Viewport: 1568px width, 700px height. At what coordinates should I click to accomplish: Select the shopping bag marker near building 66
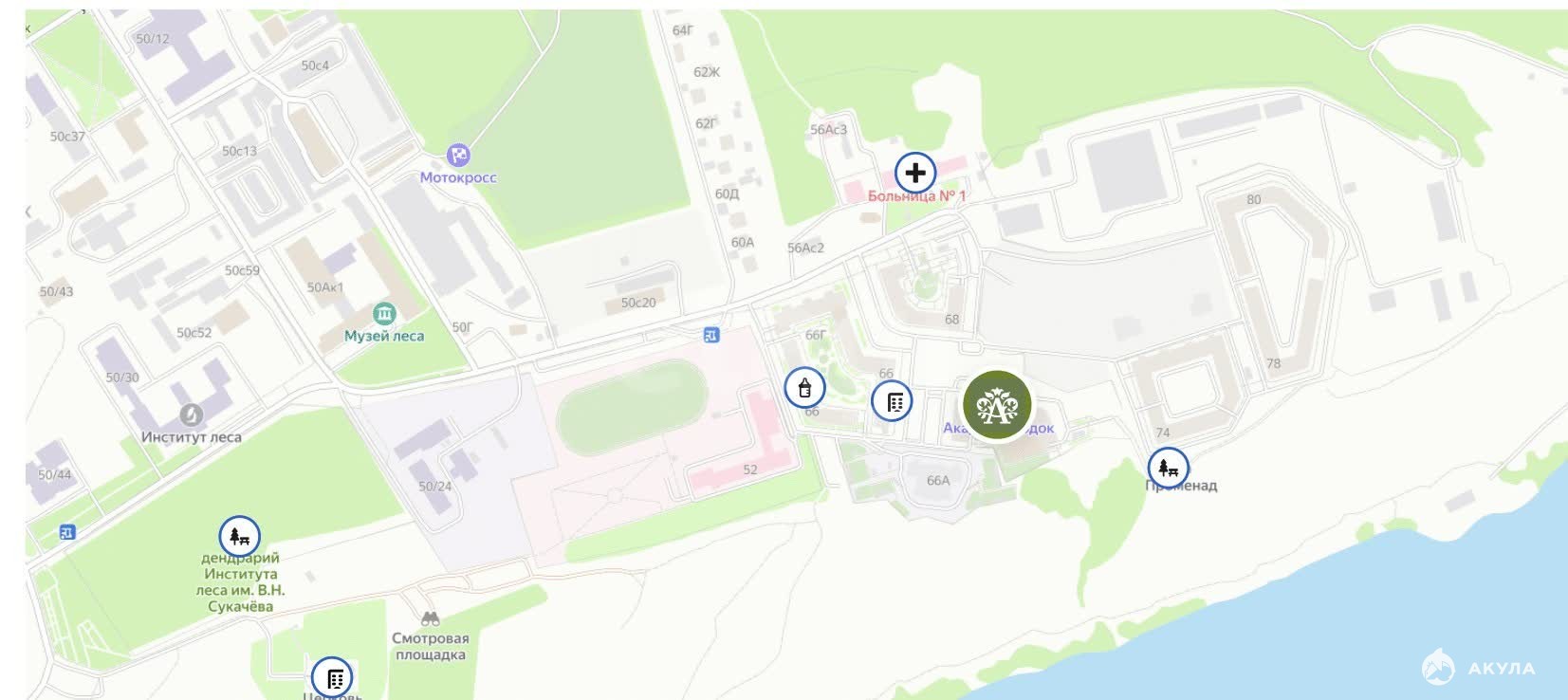pyautogui.click(x=804, y=387)
